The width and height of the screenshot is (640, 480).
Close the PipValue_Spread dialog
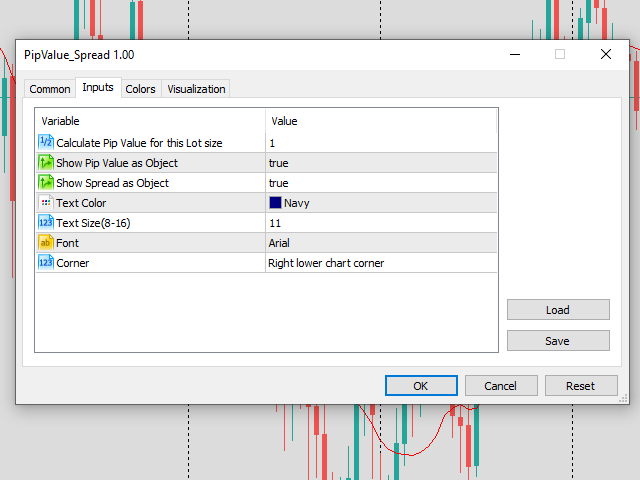606,54
